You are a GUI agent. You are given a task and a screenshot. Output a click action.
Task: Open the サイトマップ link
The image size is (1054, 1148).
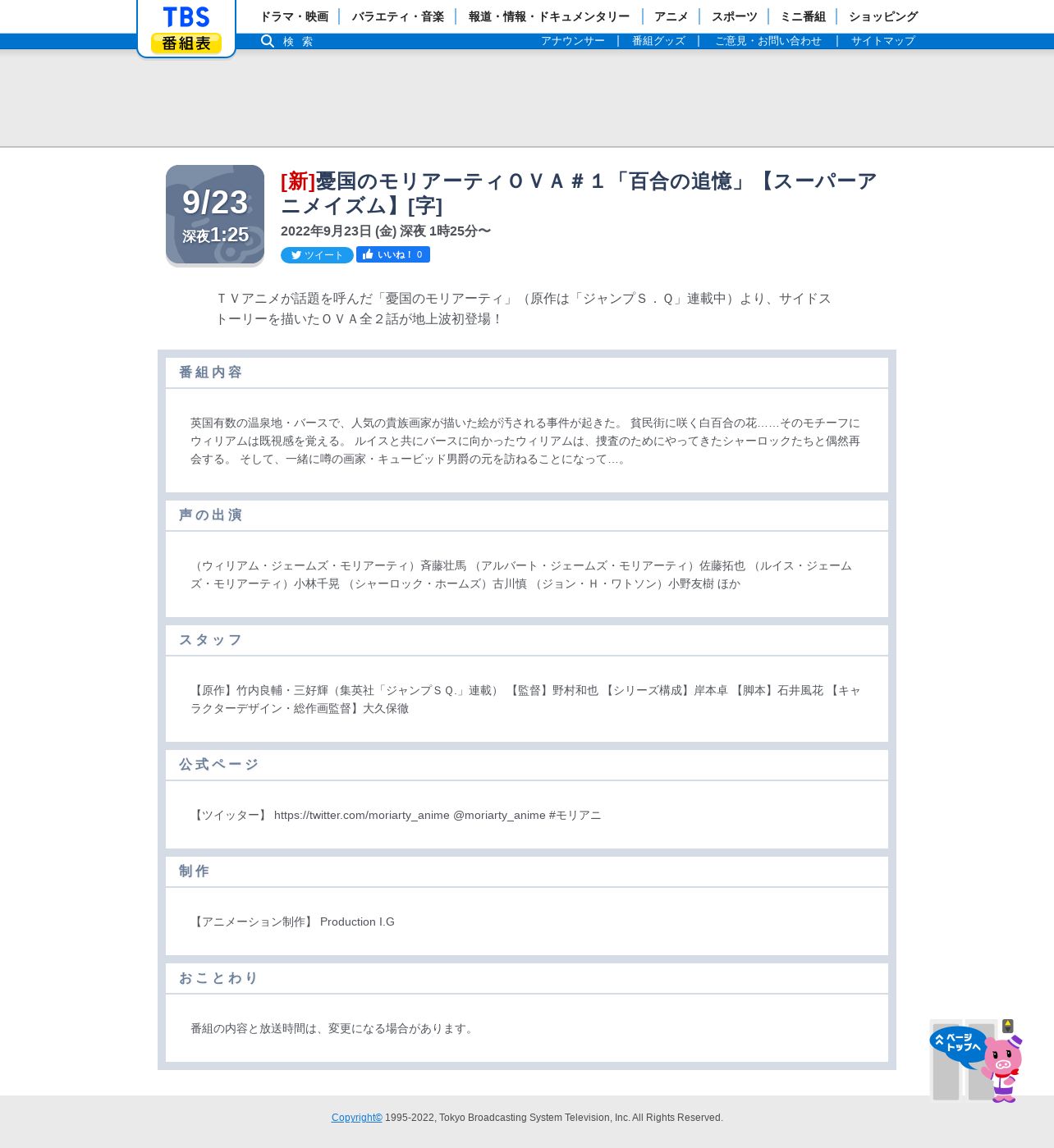pyautogui.click(x=882, y=41)
